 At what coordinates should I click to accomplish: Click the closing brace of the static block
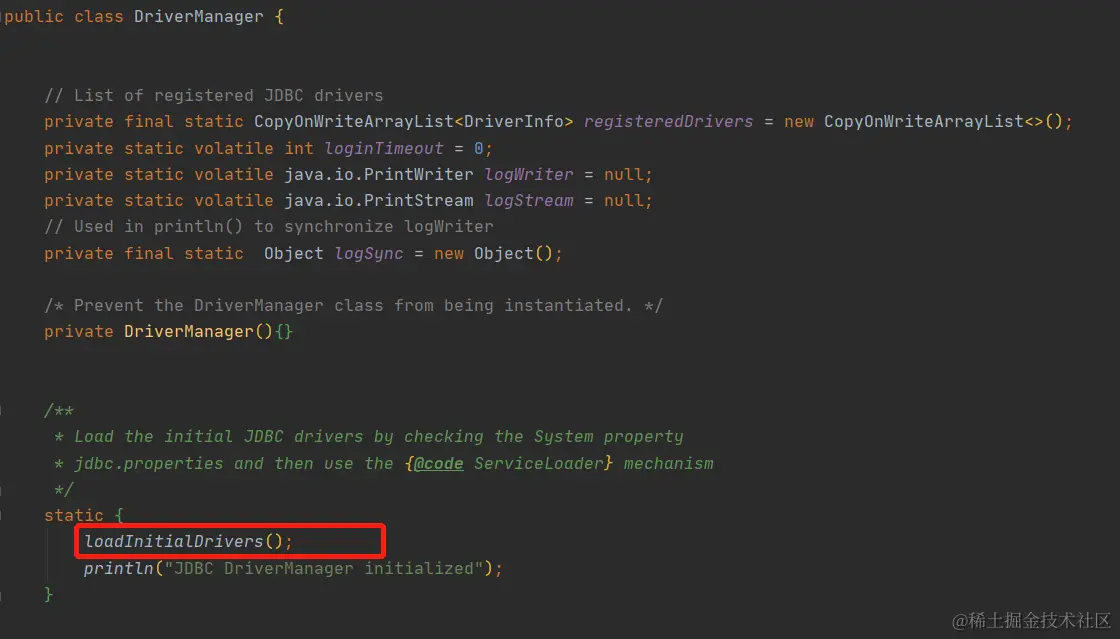49,594
